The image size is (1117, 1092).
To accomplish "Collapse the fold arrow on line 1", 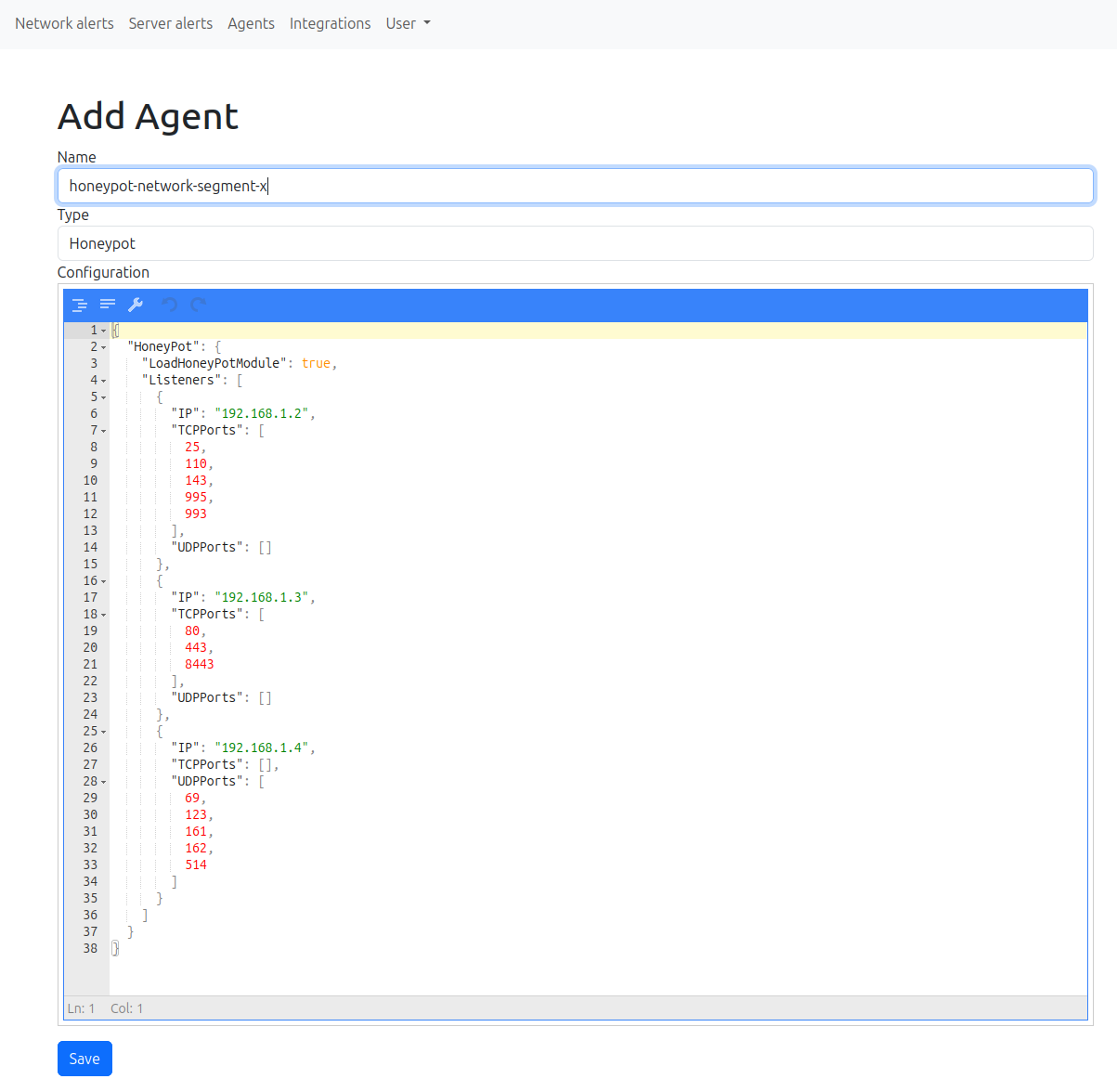I will point(104,331).
